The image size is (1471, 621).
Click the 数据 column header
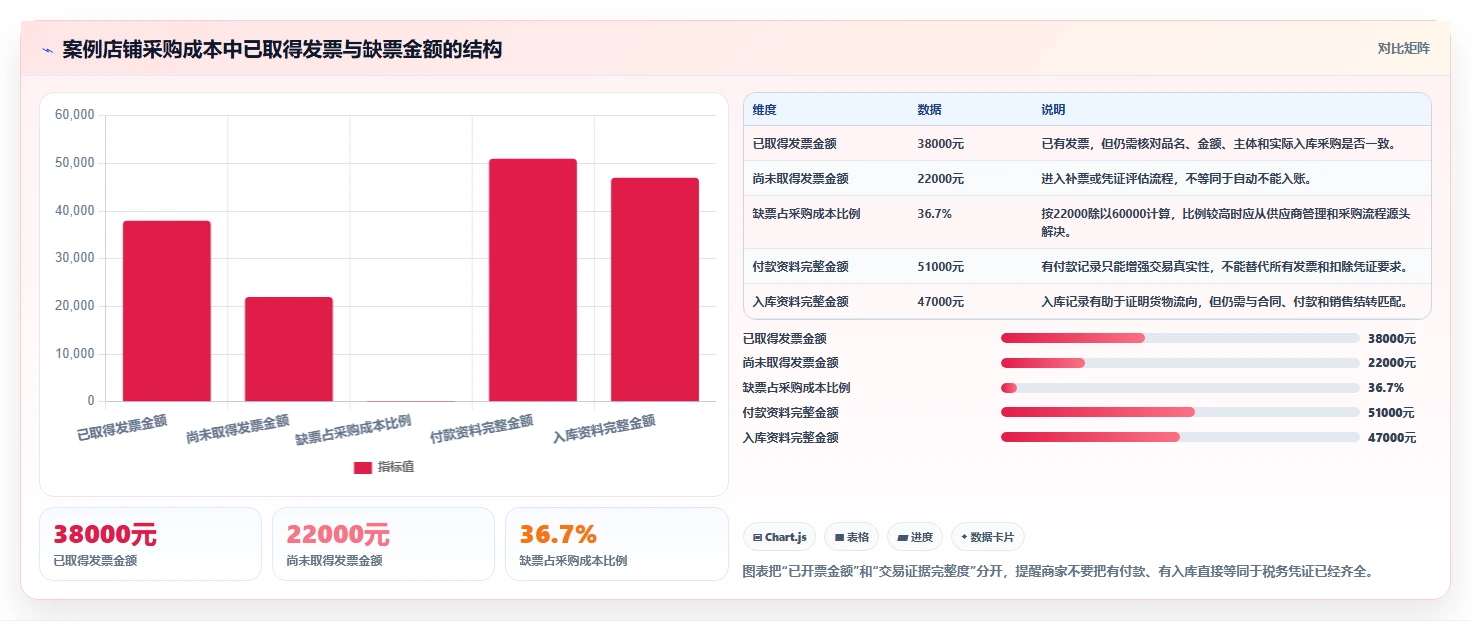pyautogui.click(x=929, y=110)
